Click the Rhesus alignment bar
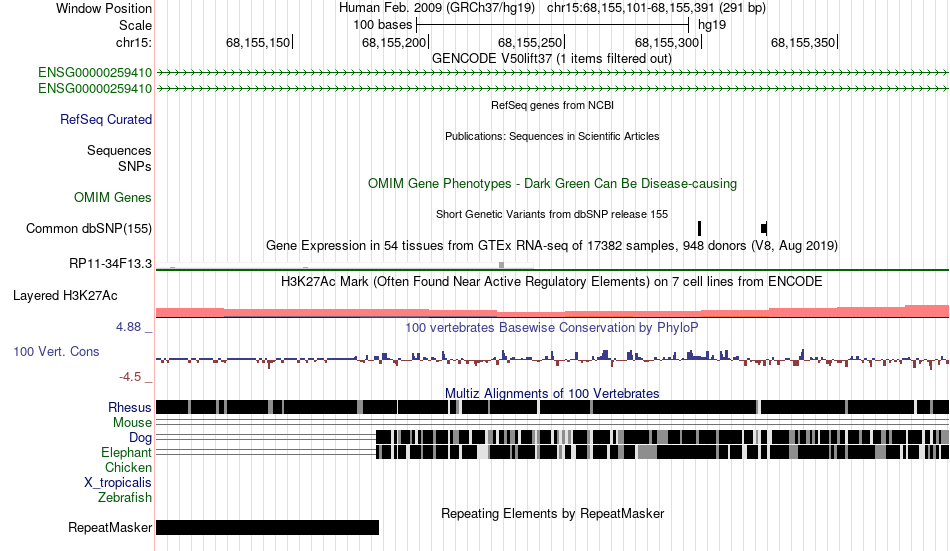950x551 pixels. click(553, 407)
